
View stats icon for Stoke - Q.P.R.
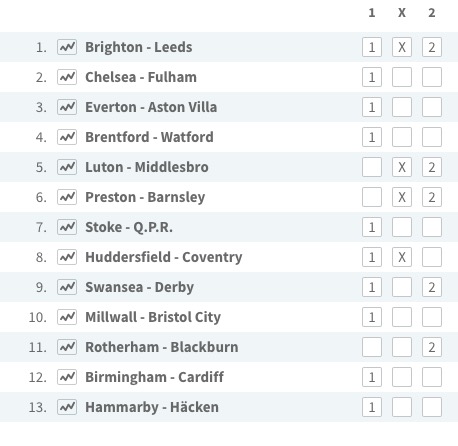[x=67, y=227]
